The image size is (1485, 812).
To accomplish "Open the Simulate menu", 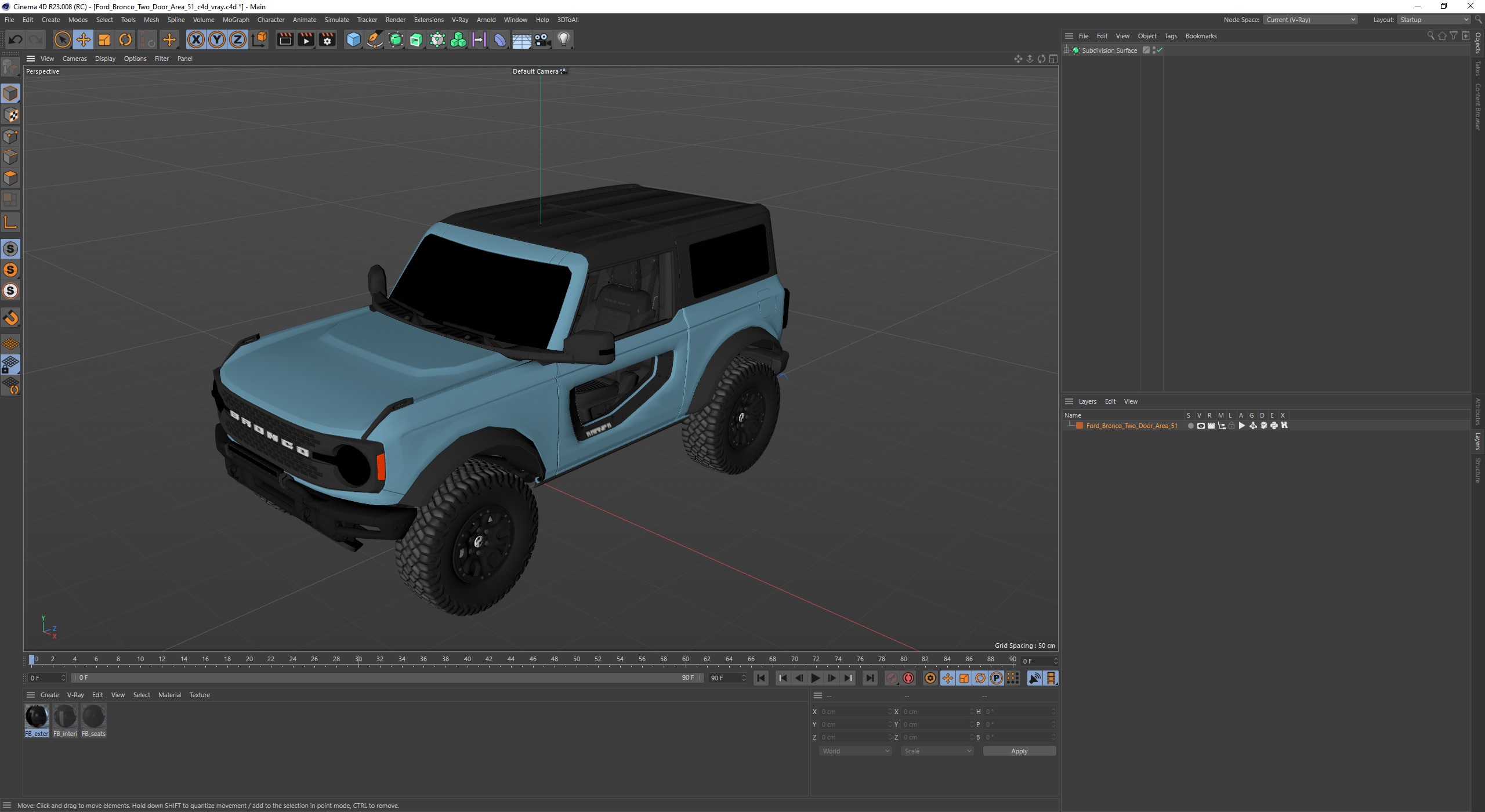I will click(336, 20).
